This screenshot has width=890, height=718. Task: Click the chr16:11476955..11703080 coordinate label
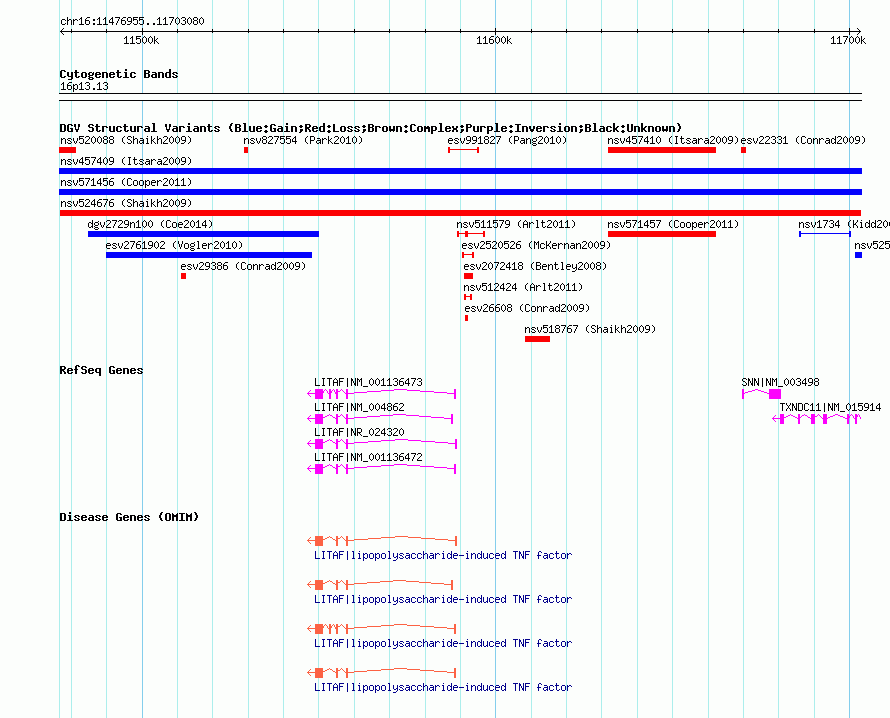point(132,21)
